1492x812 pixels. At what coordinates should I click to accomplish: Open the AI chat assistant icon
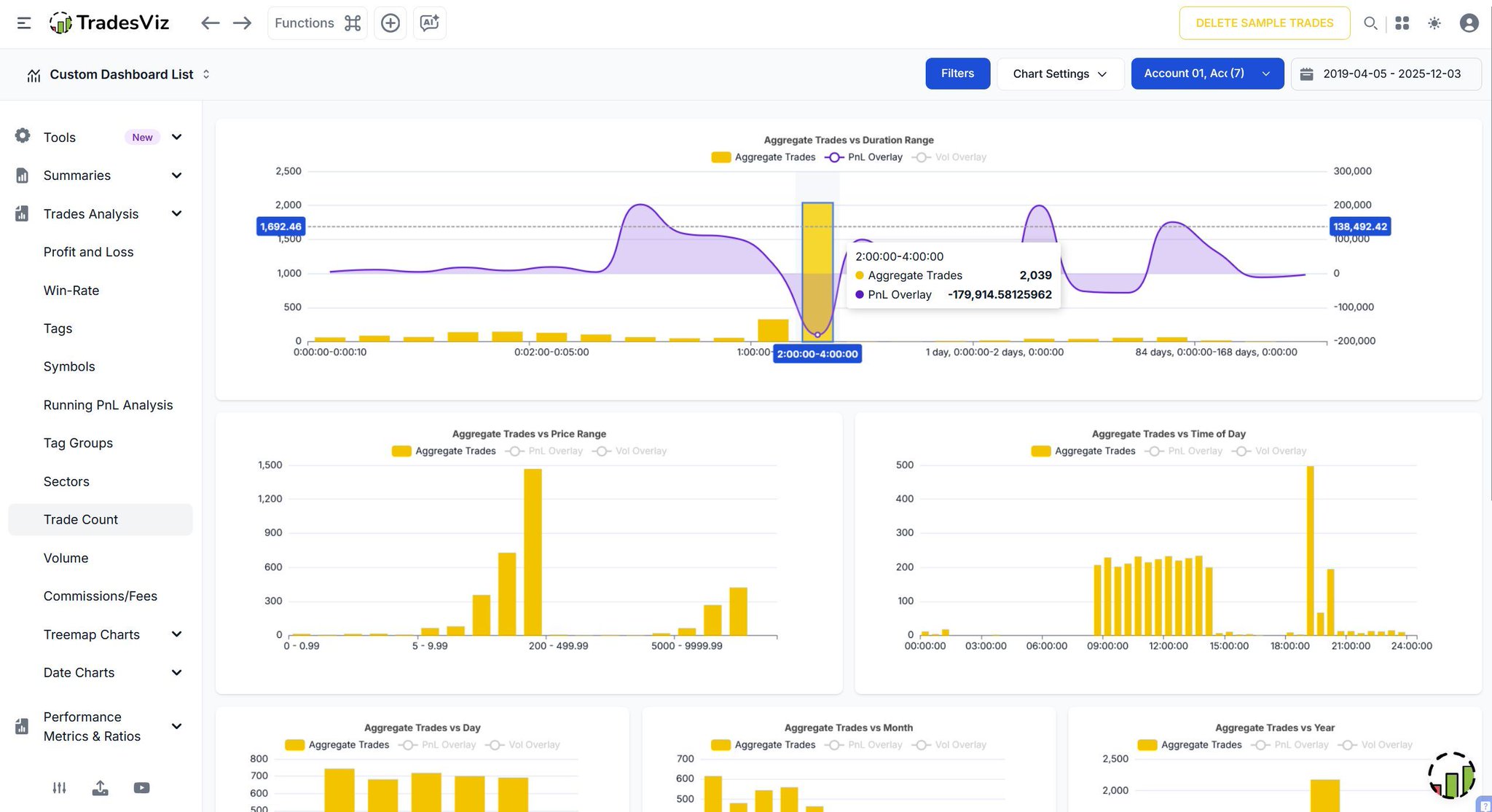(429, 23)
